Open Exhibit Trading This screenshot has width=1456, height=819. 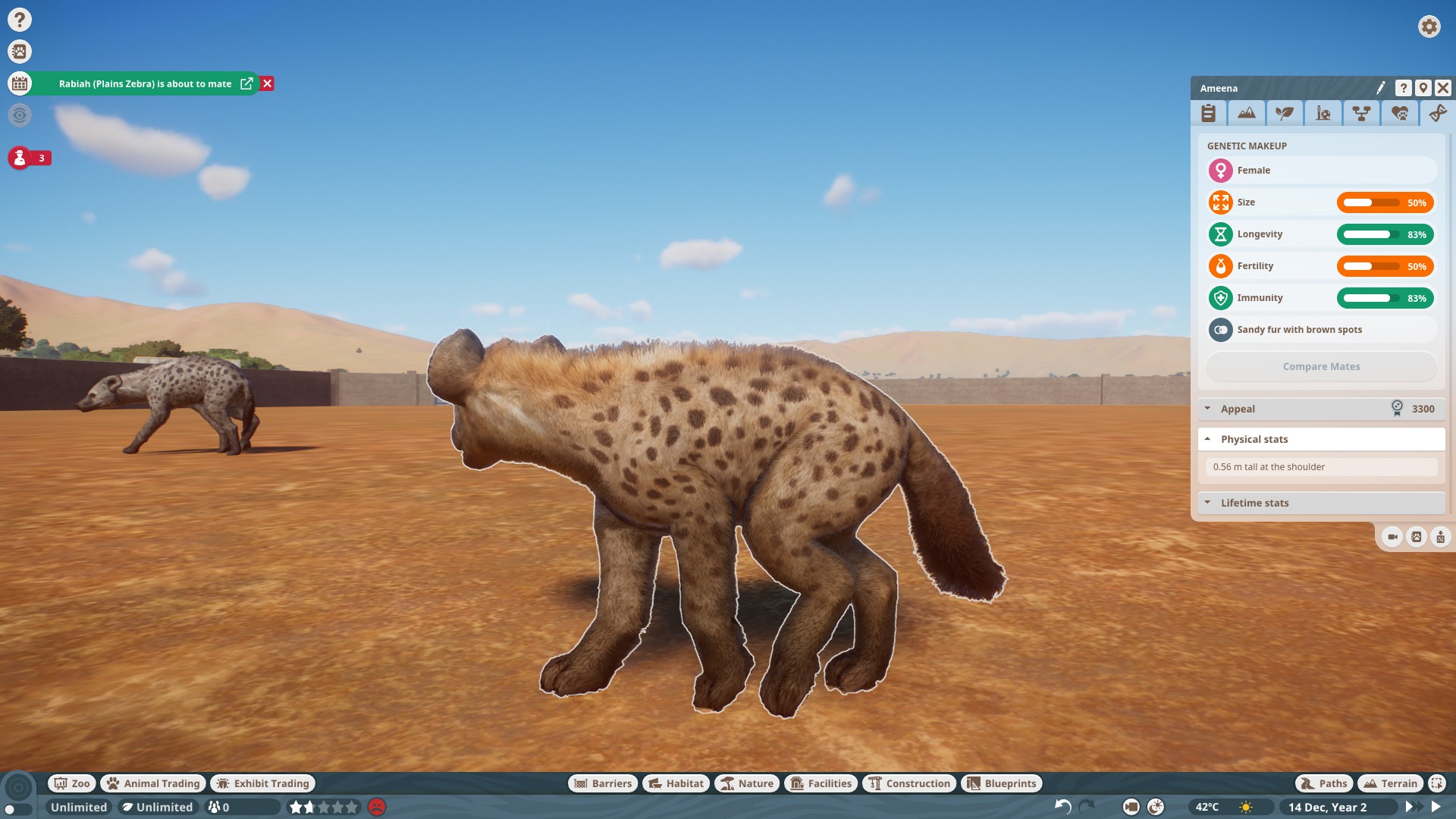[x=263, y=783]
